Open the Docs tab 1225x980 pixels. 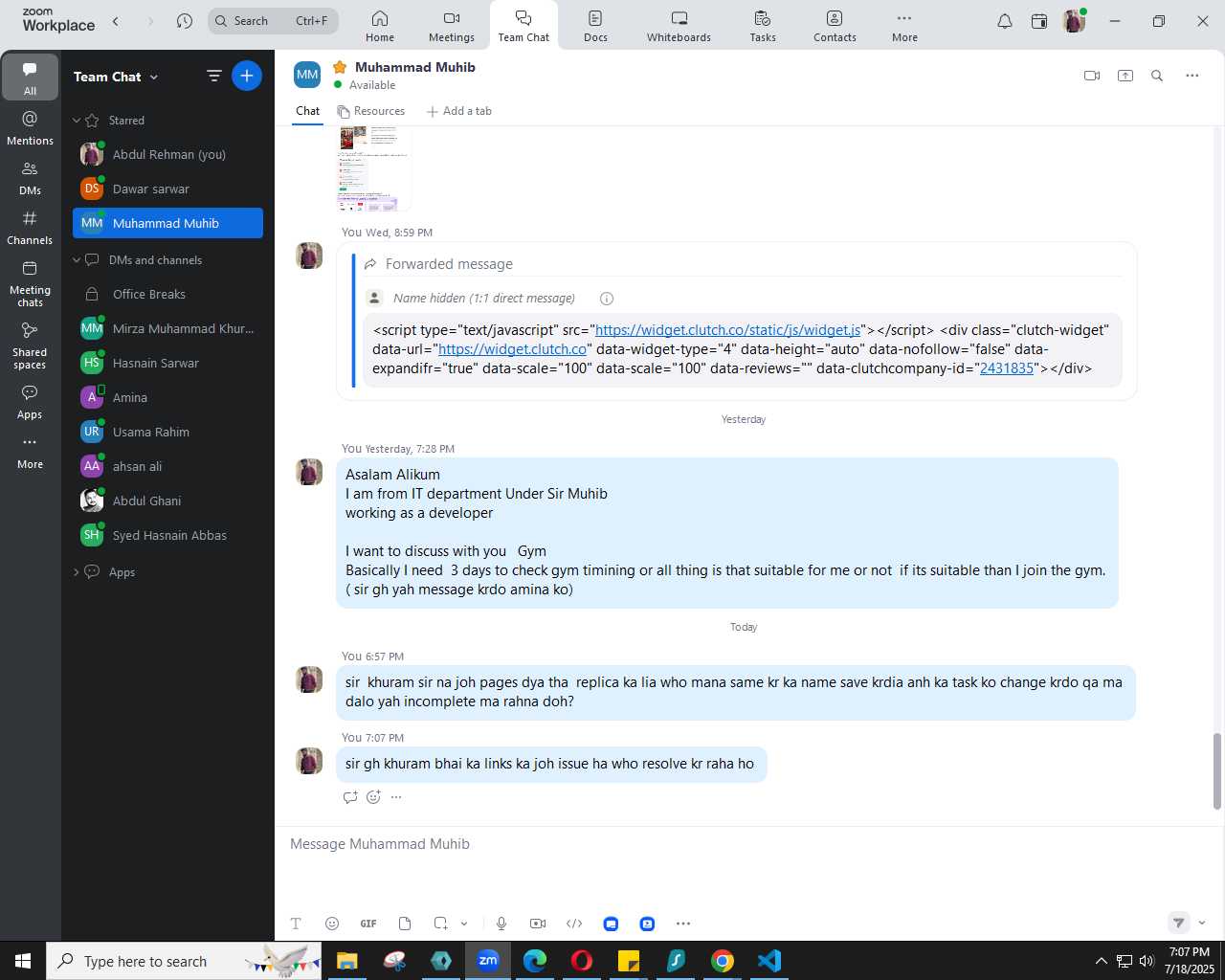595,26
